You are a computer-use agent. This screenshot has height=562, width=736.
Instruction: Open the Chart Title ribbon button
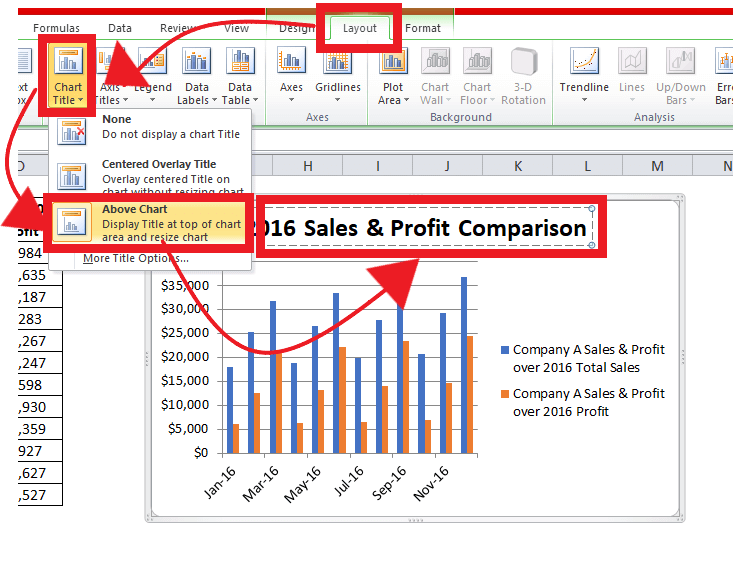[x=68, y=76]
